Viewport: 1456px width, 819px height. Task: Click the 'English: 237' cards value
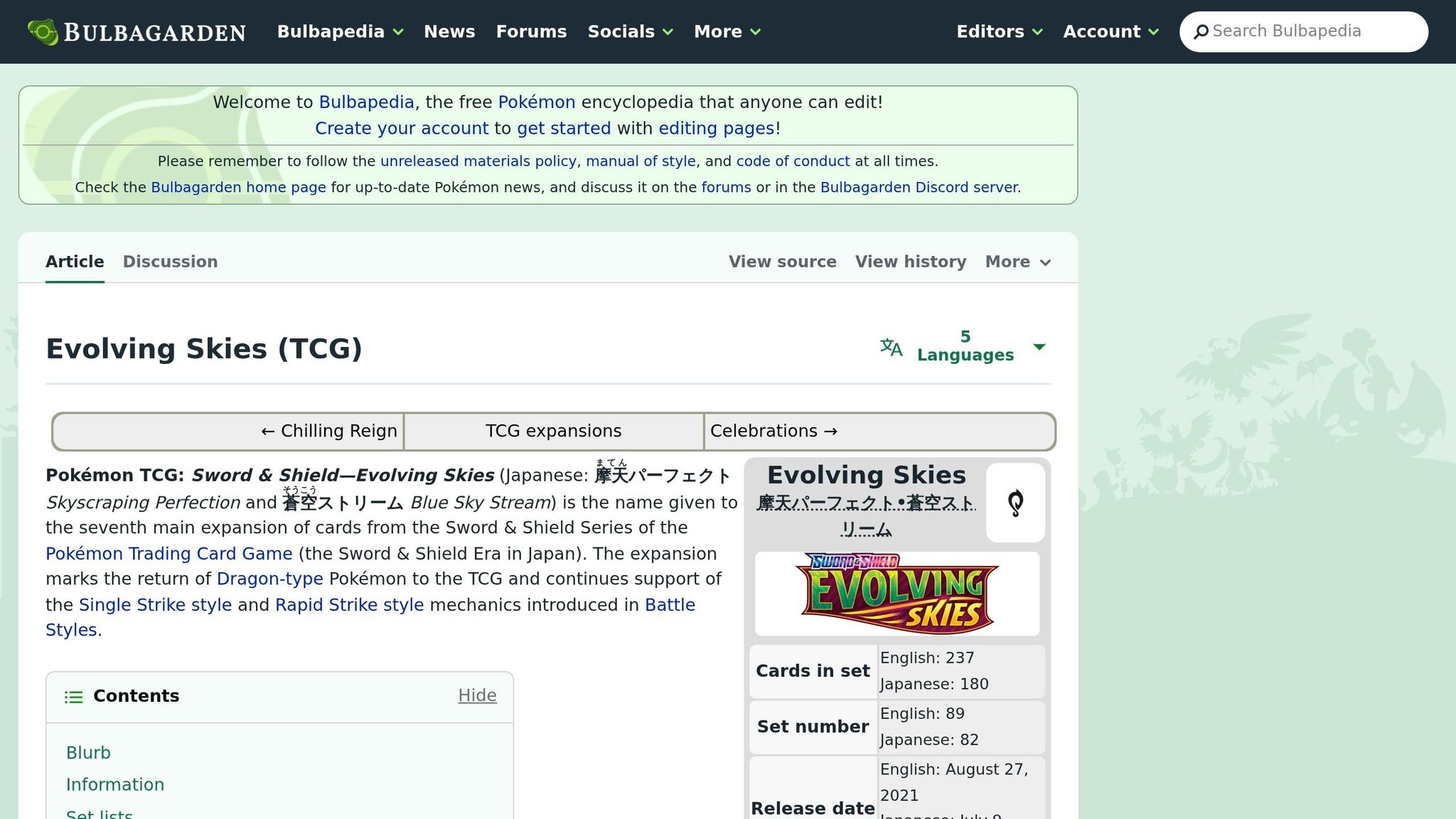(x=927, y=658)
